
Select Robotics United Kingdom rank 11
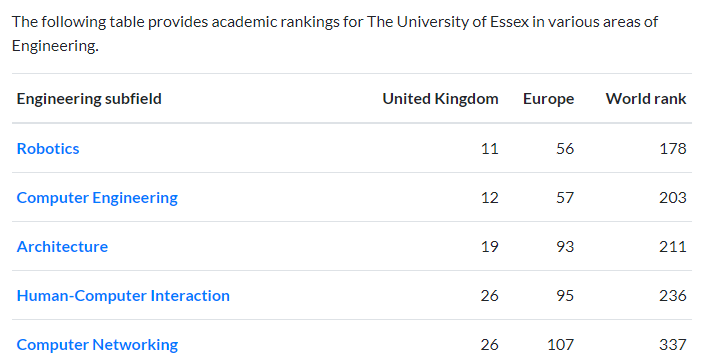point(490,148)
